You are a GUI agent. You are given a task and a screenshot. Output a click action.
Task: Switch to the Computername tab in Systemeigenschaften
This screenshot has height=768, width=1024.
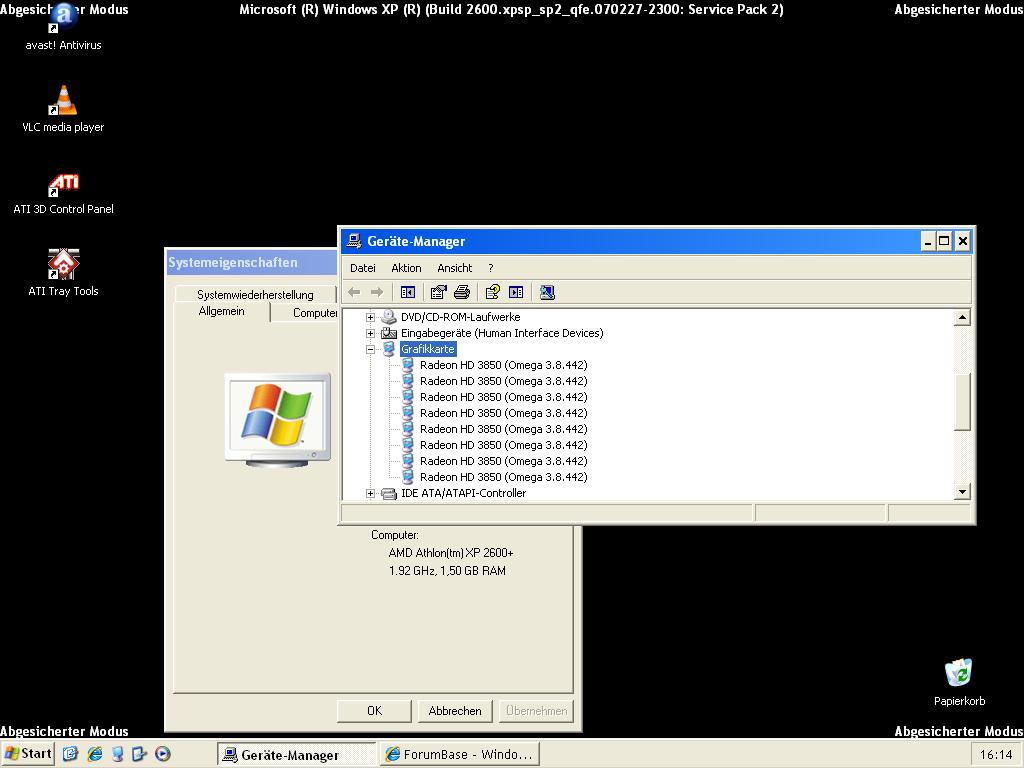point(306,313)
